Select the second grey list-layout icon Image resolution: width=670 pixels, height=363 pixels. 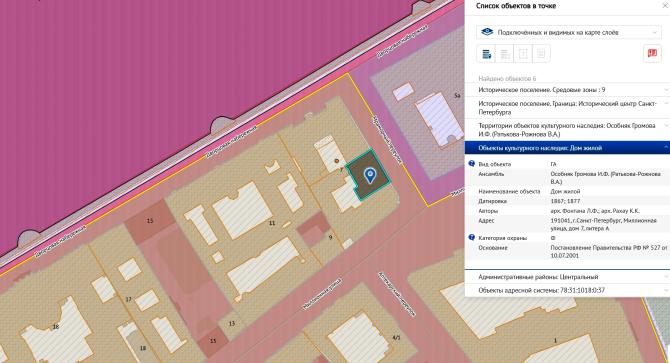[x=505, y=54]
